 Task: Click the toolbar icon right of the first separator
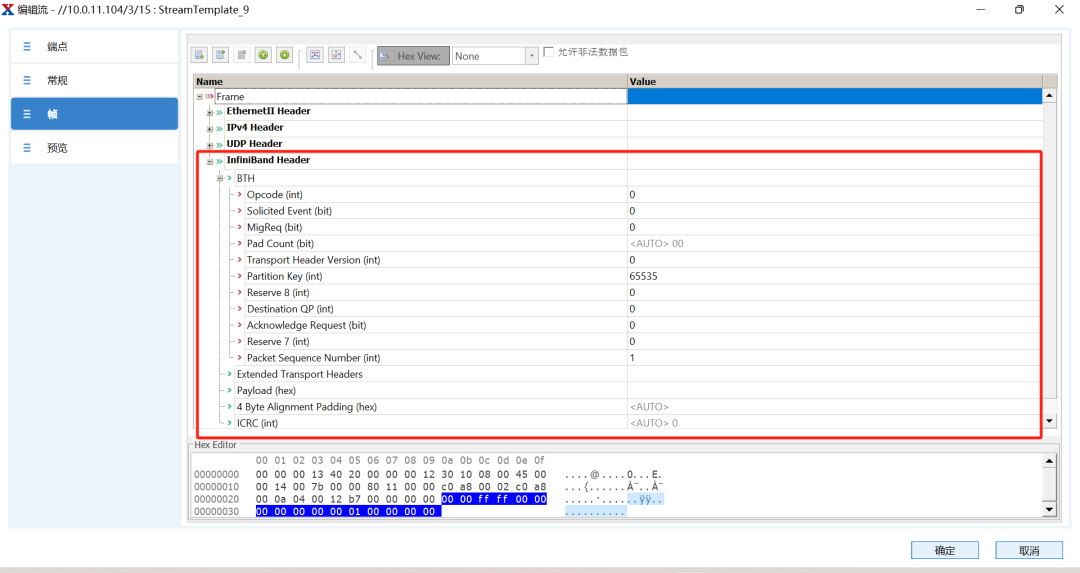pos(314,56)
